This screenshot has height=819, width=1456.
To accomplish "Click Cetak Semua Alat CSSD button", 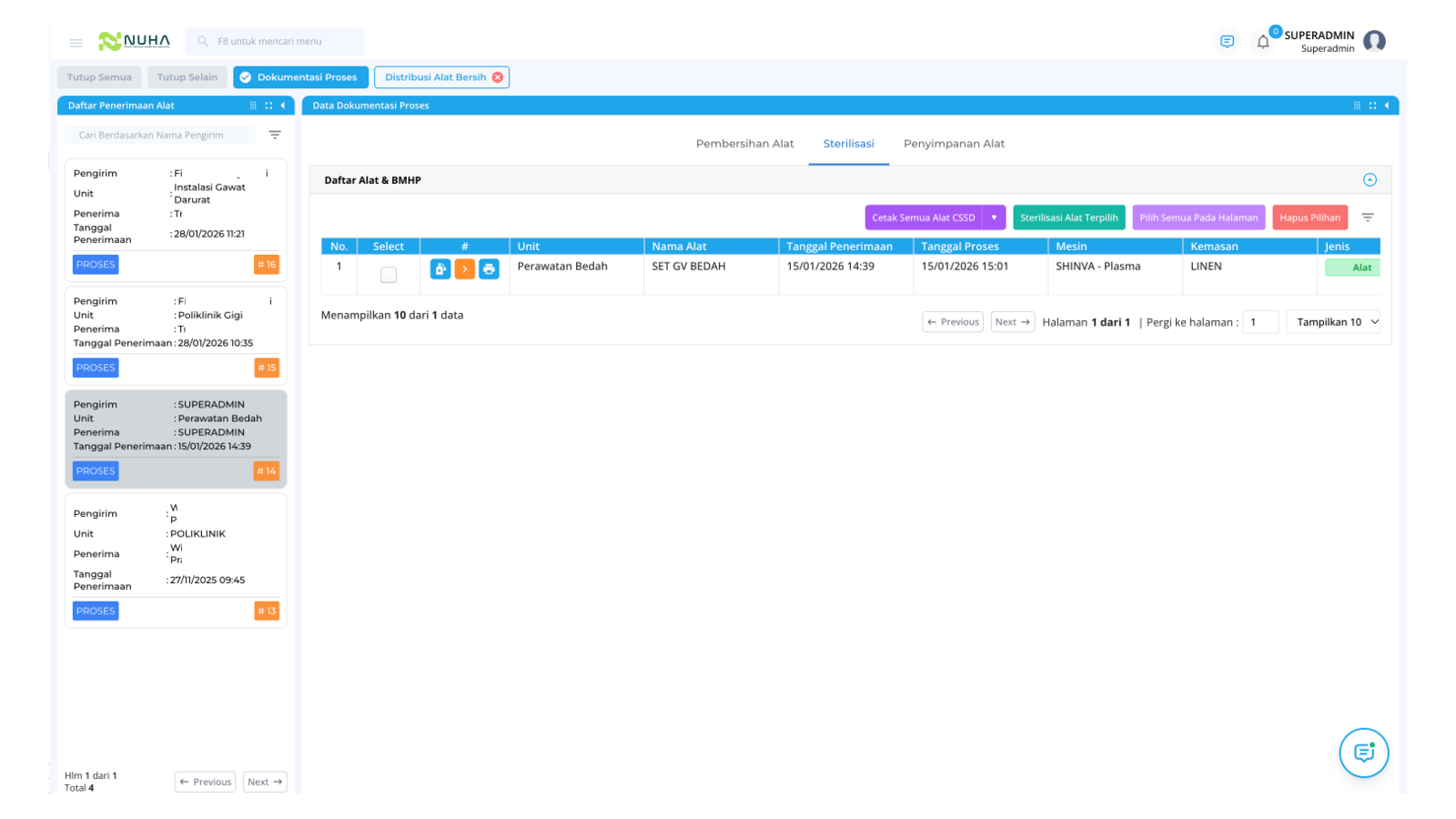I will pos(923,217).
